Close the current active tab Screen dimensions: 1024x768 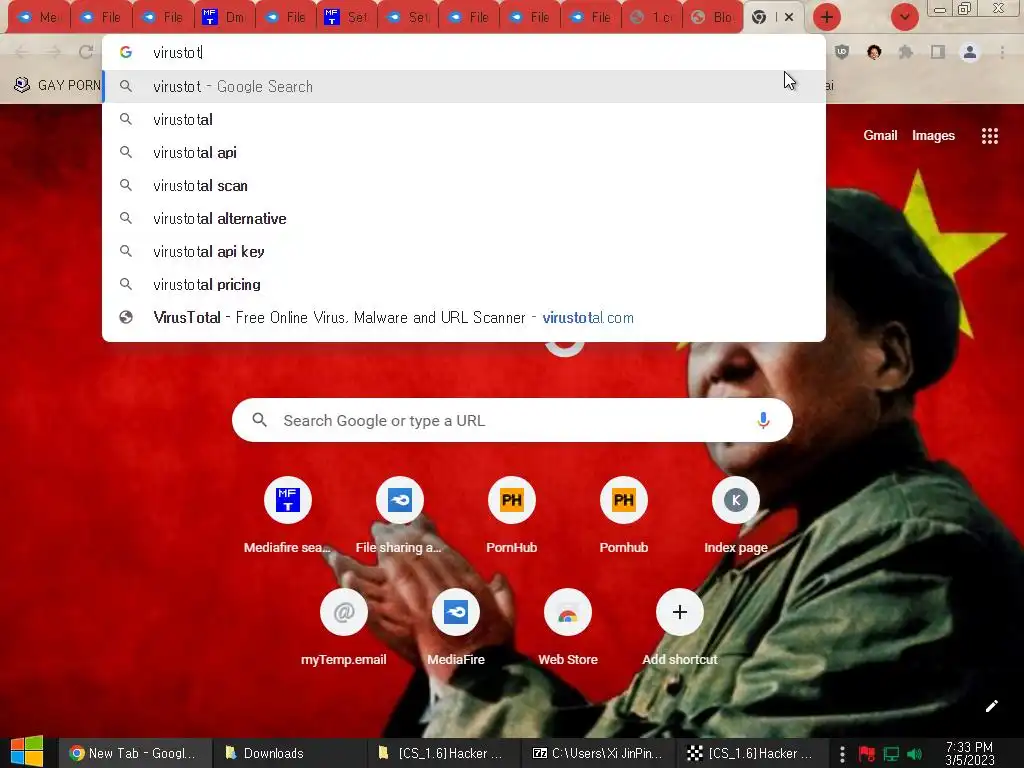(x=789, y=18)
